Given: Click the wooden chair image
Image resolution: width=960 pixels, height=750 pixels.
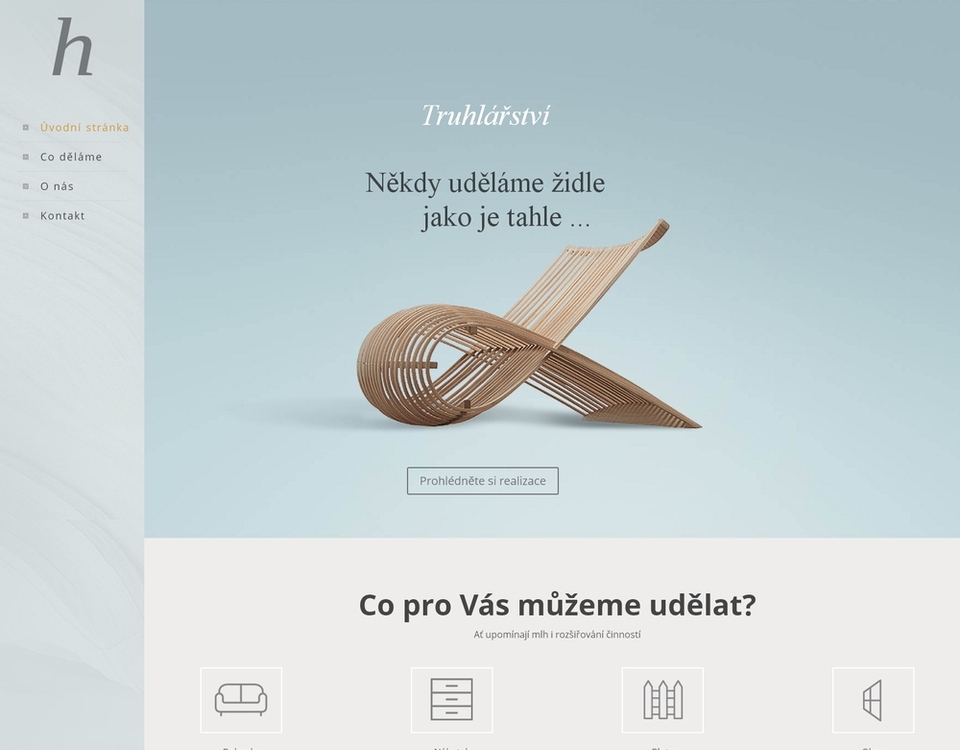Looking at the screenshot, I should tap(530, 324).
